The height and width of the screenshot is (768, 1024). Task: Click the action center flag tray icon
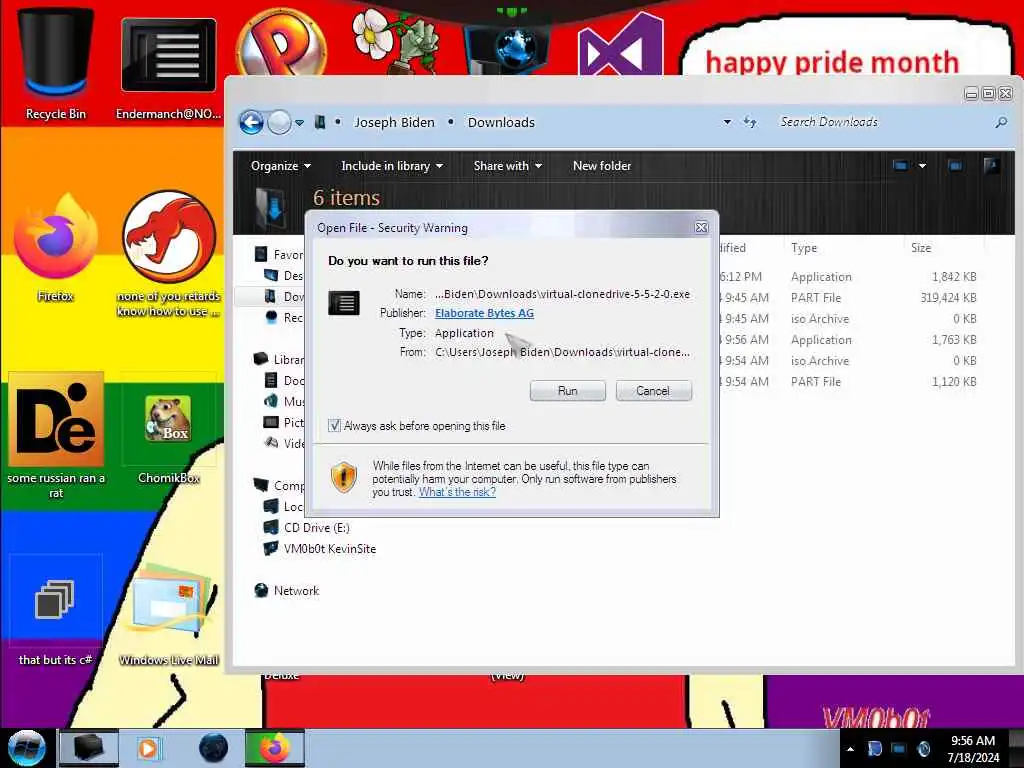click(874, 749)
